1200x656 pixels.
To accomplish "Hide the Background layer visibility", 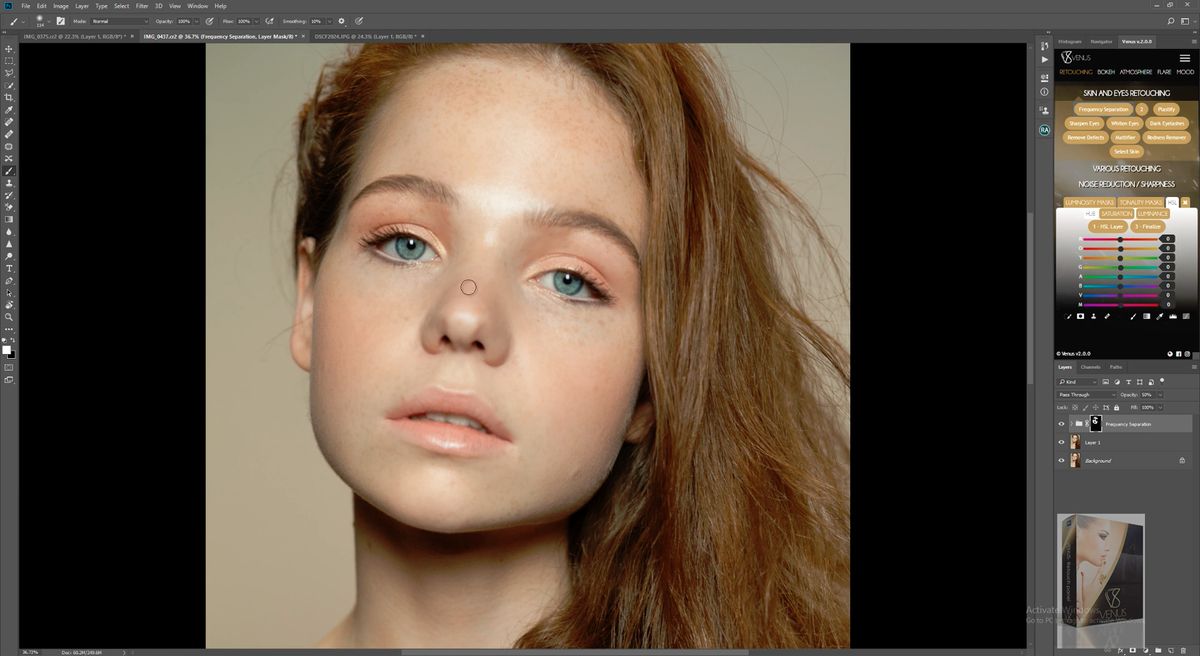I will 1061,460.
